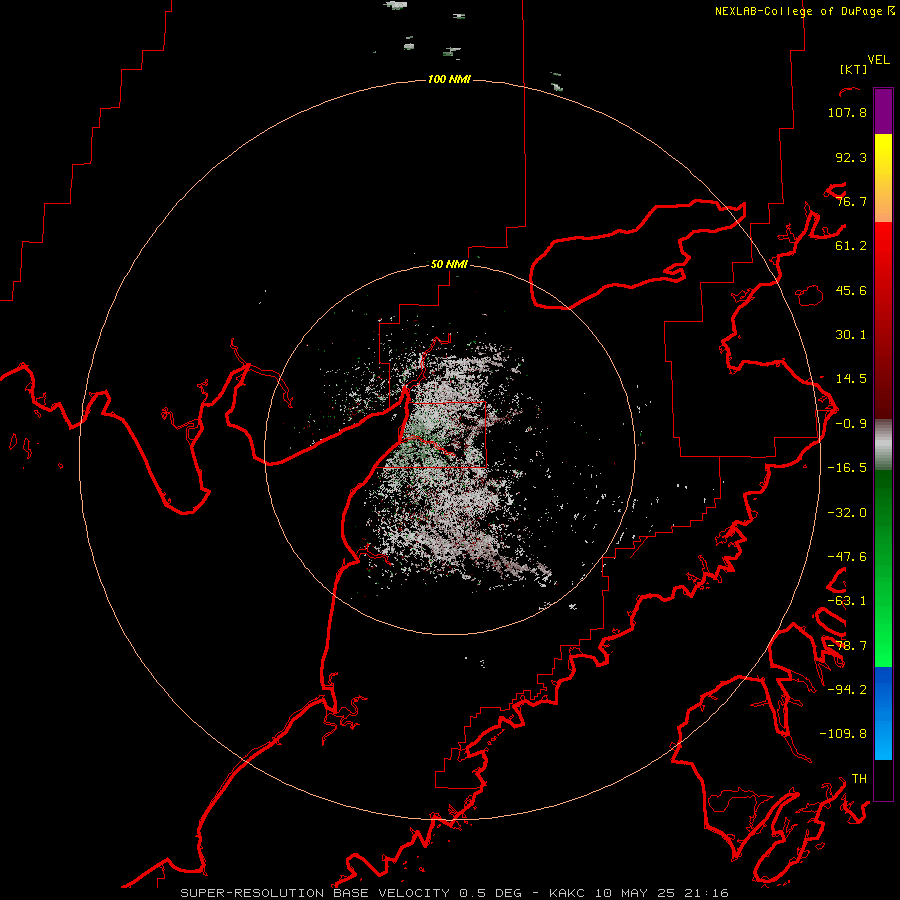Click the -78.7 velocity scale value
Screen dimensions: 900x900
(x=847, y=646)
